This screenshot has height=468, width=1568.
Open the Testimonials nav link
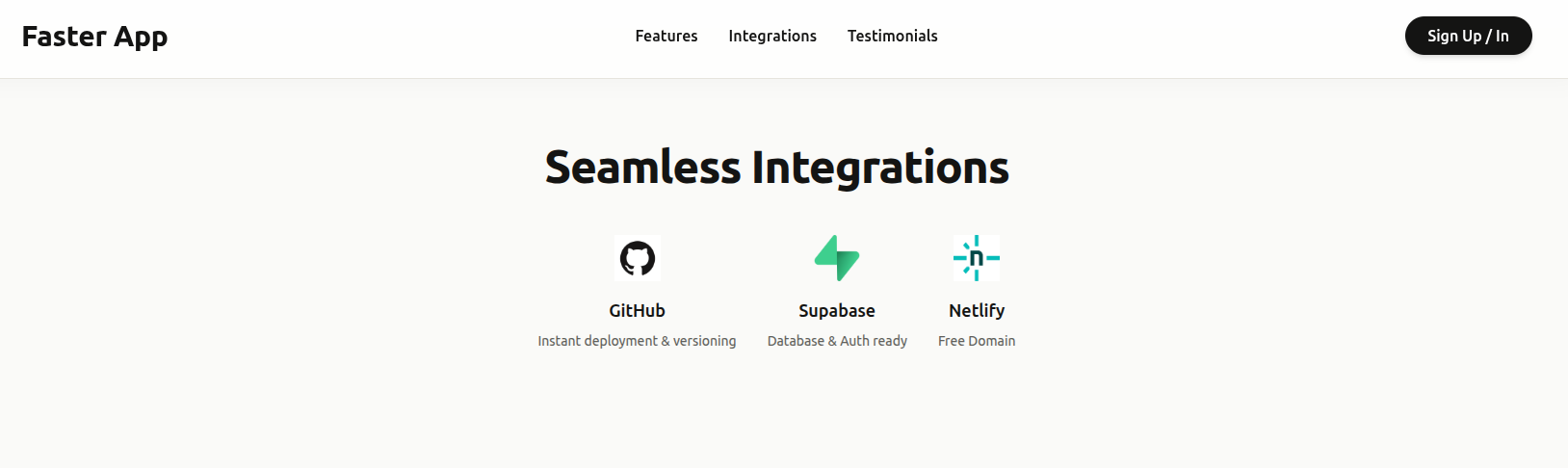coord(893,36)
